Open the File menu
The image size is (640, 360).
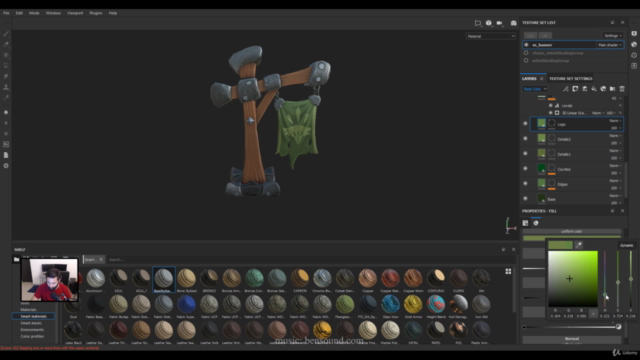(6, 13)
